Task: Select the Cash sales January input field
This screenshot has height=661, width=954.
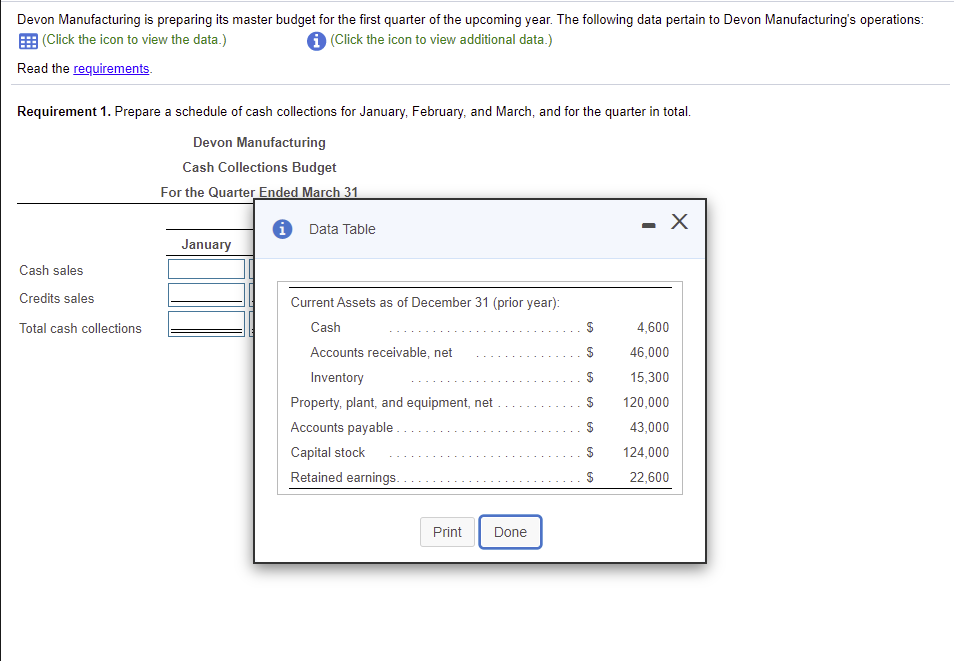Action: coord(206,268)
